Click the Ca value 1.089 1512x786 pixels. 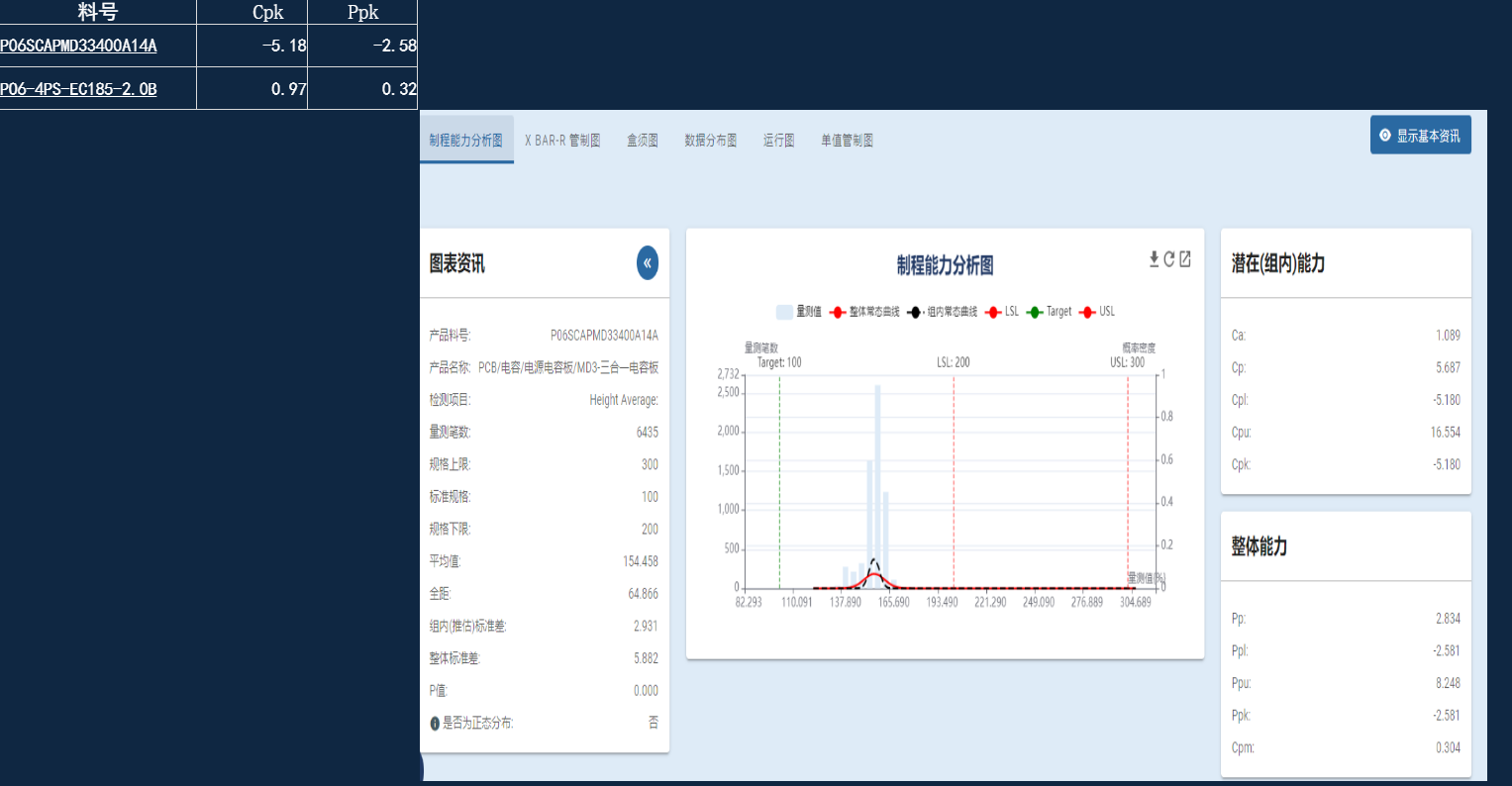click(1449, 336)
